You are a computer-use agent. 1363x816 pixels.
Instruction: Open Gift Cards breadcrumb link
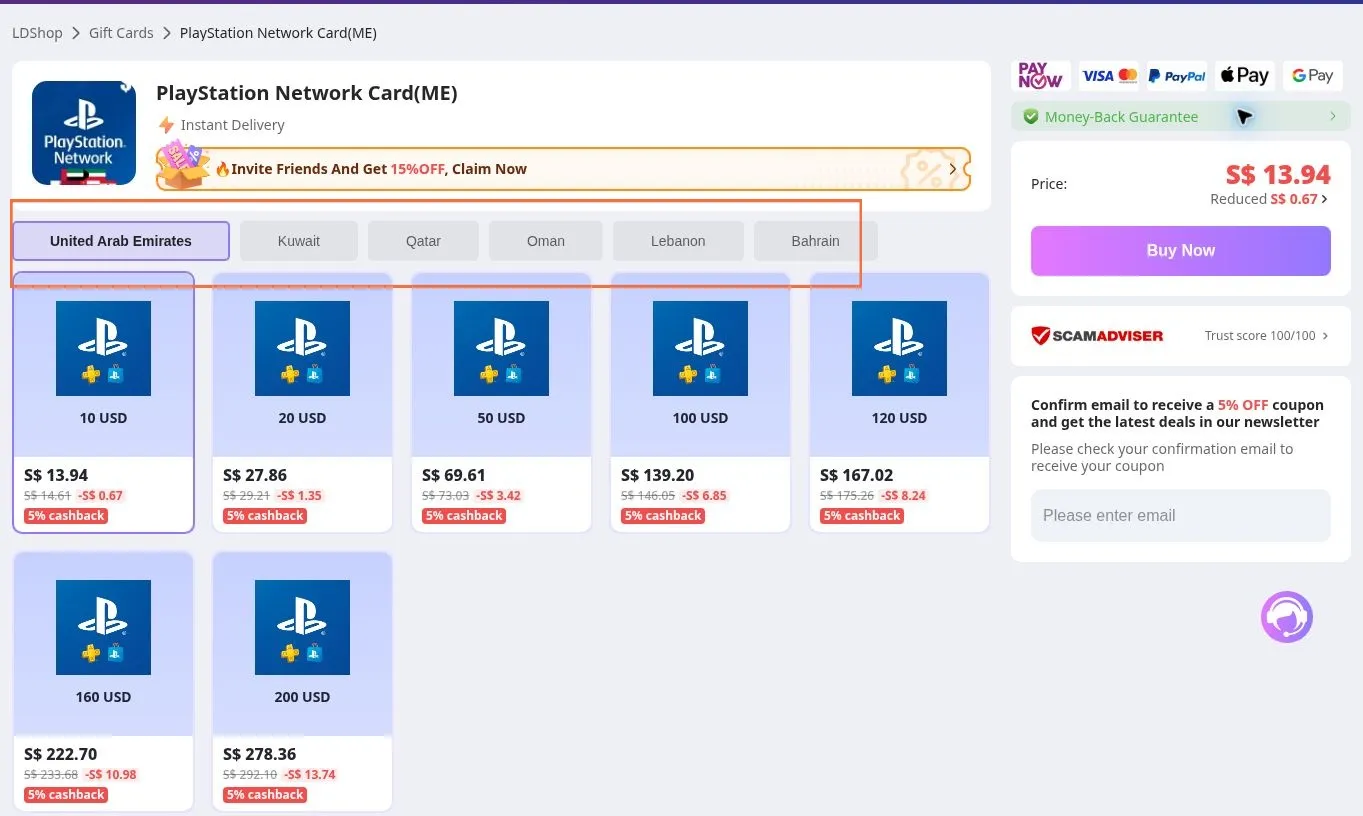(121, 33)
